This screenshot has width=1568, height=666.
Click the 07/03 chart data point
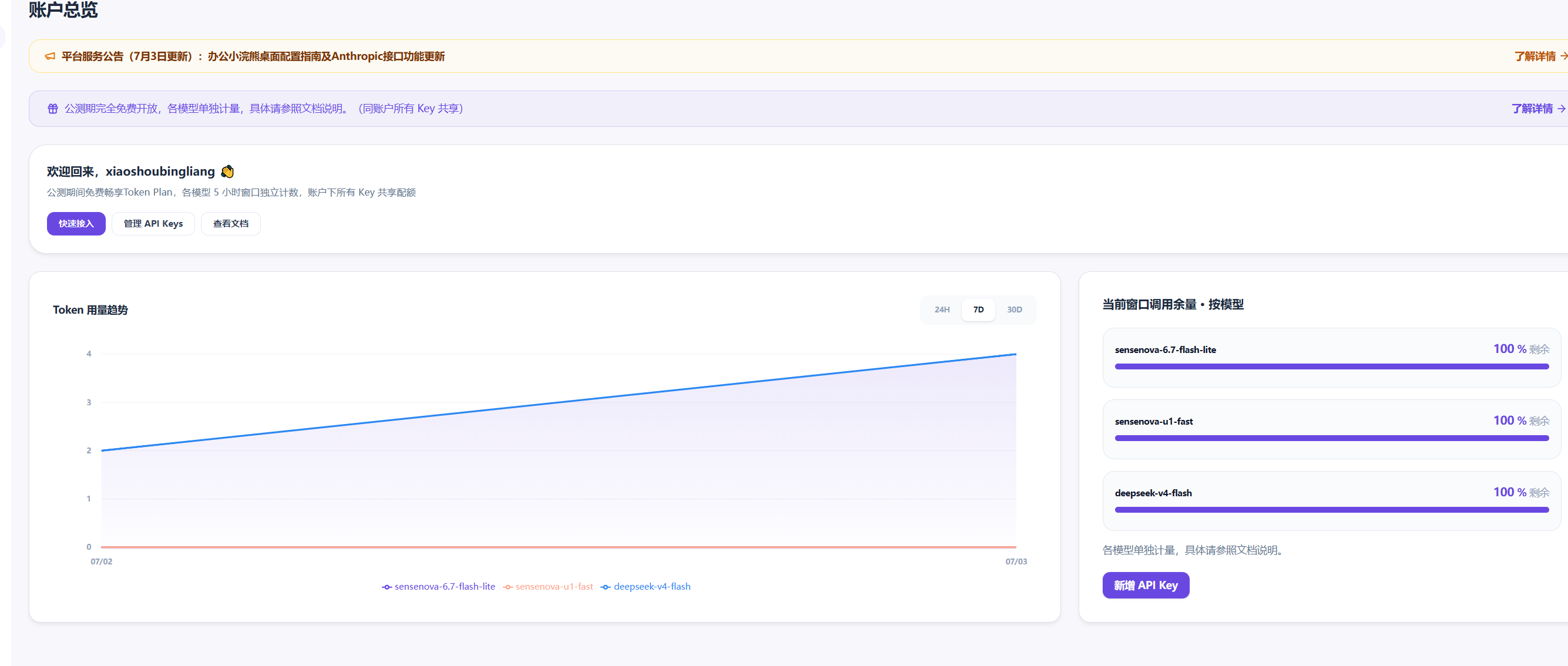pyautogui.click(x=1016, y=354)
